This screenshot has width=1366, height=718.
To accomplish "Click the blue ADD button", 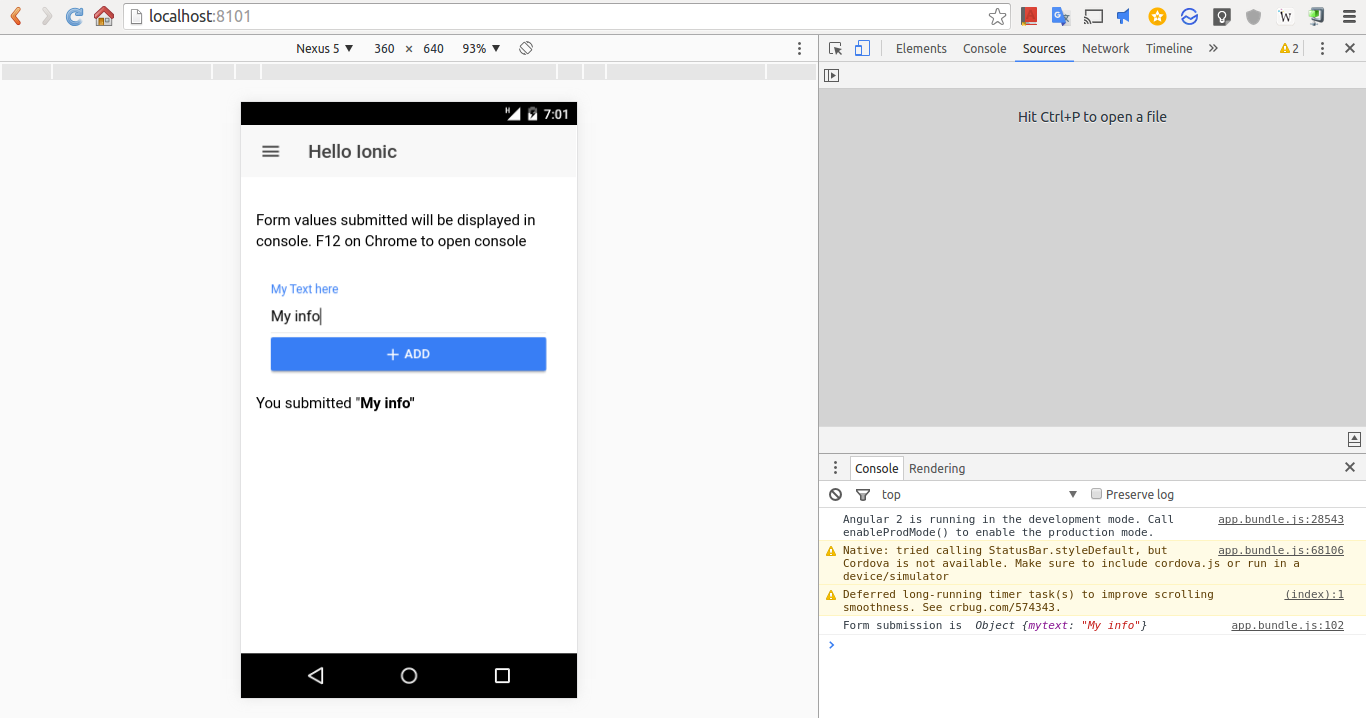I will [x=408, y=354].
